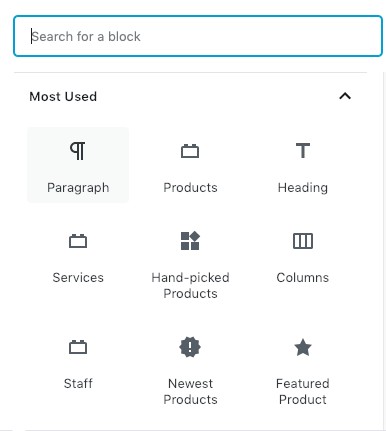Screen dimensions: 386x431
Task: Click the Services label text
Action: pyautogui.click(x=78, y=278)
